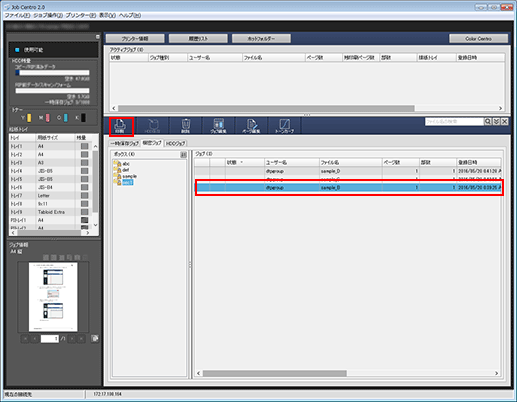517x402 pixels.
Task: Open the ヘルプ menu
Action: tap(130, 15)
